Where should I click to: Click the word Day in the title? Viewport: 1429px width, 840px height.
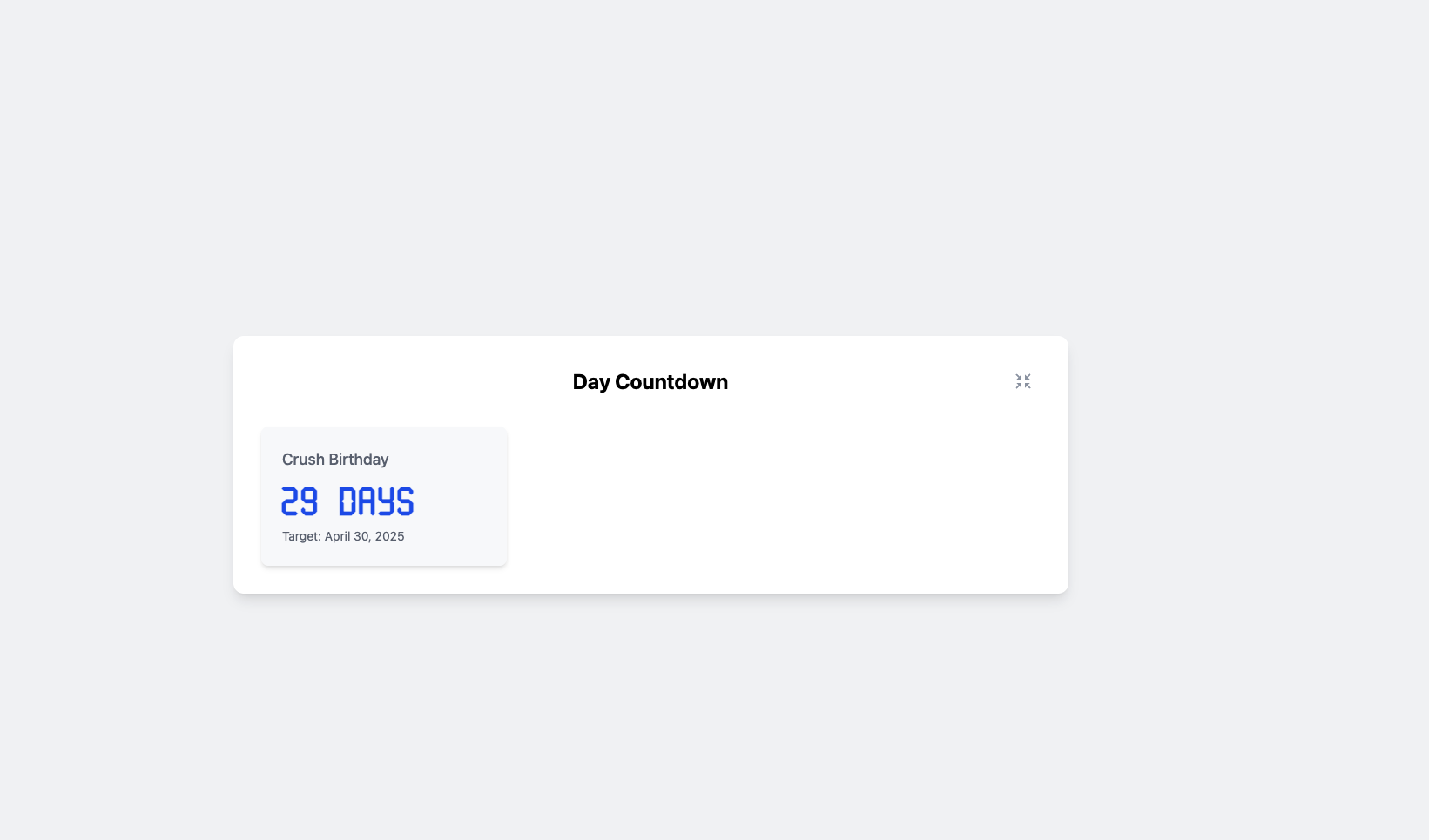coord(591,382)
